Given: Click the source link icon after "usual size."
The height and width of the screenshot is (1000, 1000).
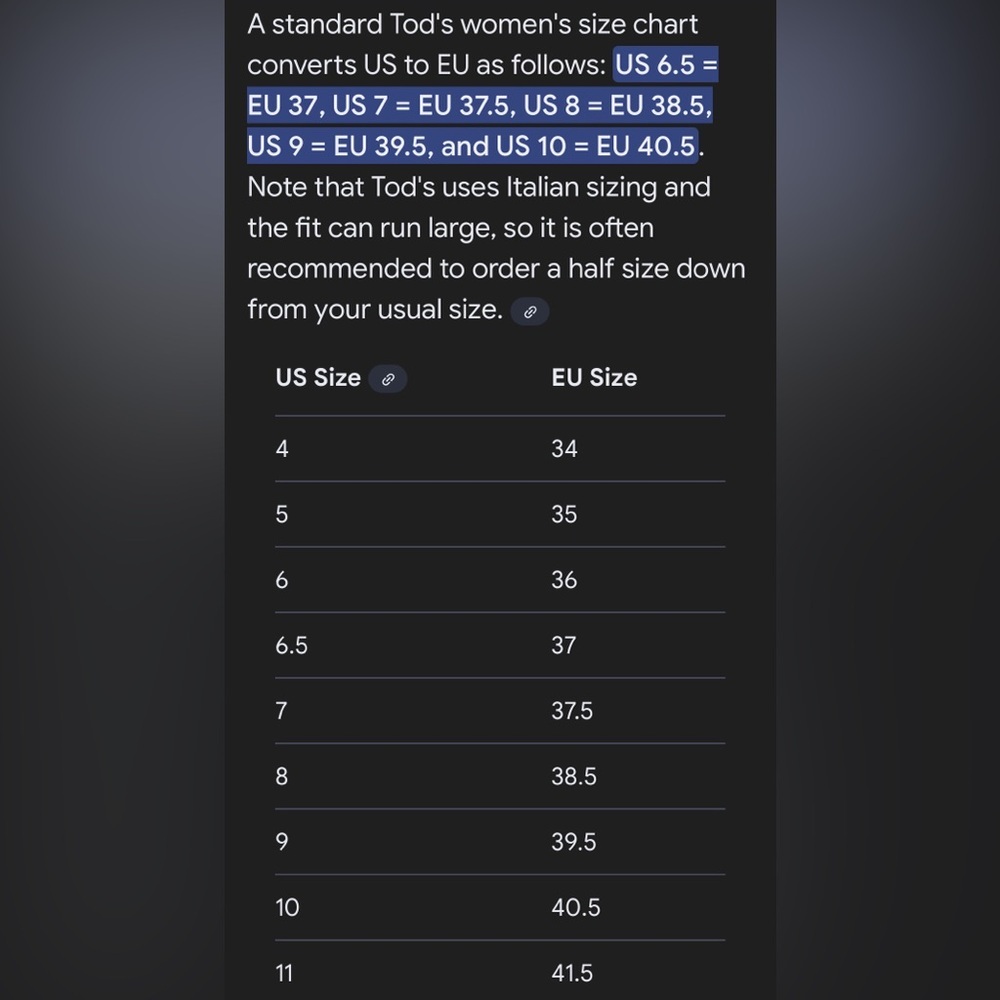Looking at the screenshot, I should click(x=530, y=312).
